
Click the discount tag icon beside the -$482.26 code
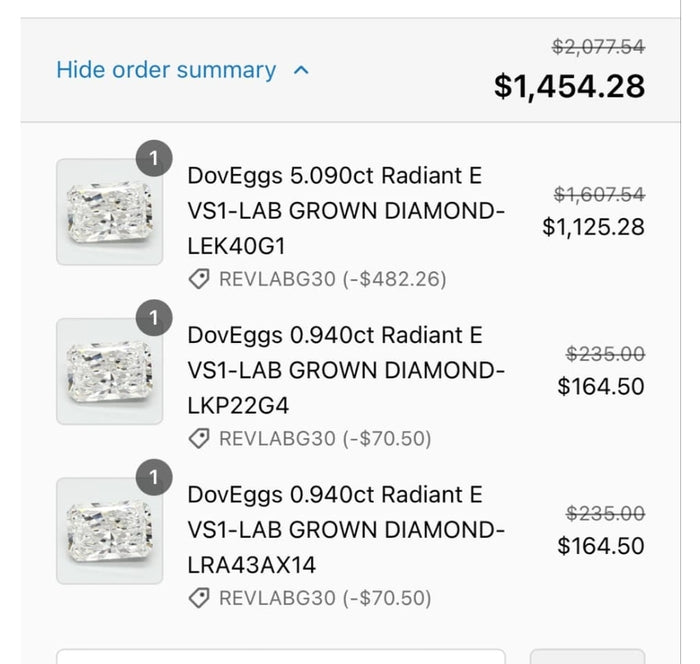(x=199, y=279)
